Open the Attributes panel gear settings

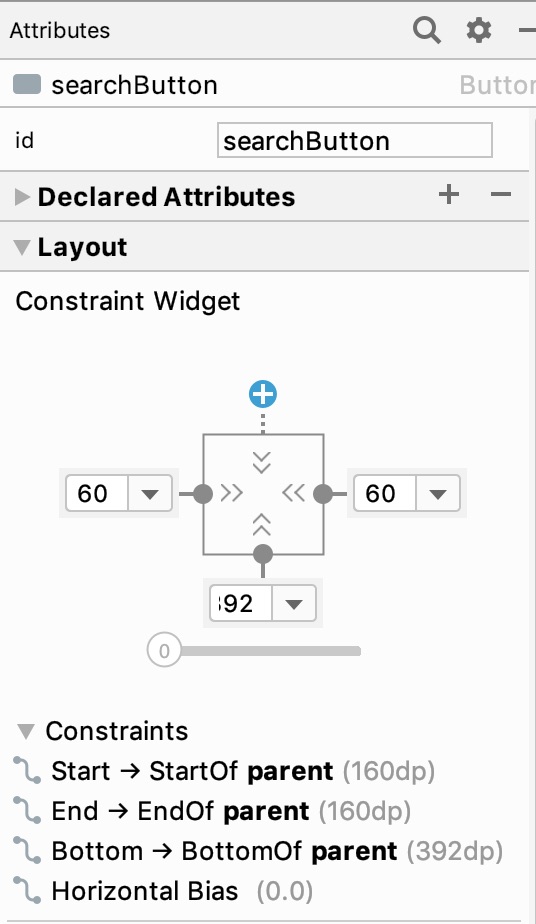479,29
